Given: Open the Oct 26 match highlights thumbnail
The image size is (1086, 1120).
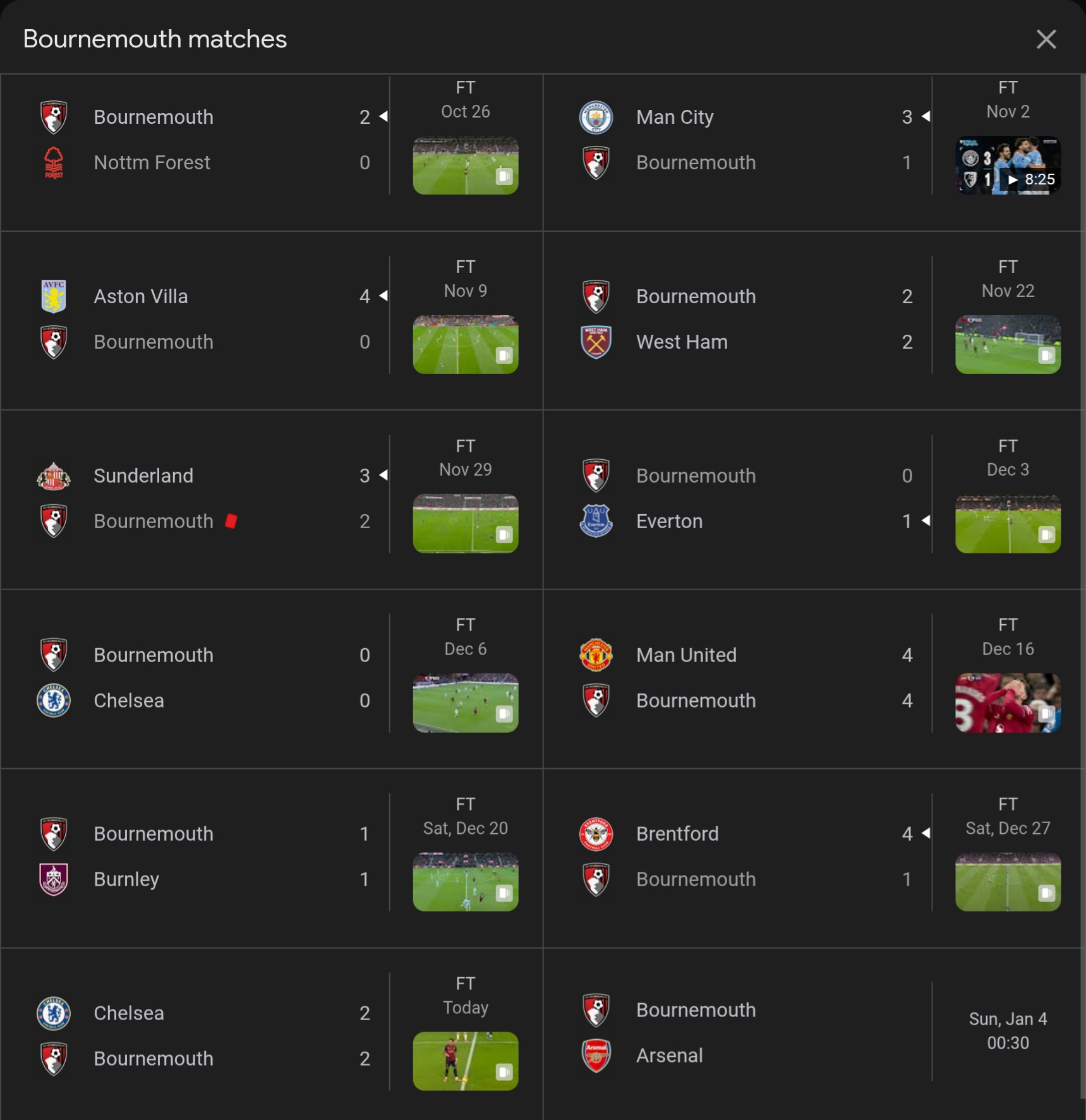Looking at the screenshot, I should click(x=466, y=166).
